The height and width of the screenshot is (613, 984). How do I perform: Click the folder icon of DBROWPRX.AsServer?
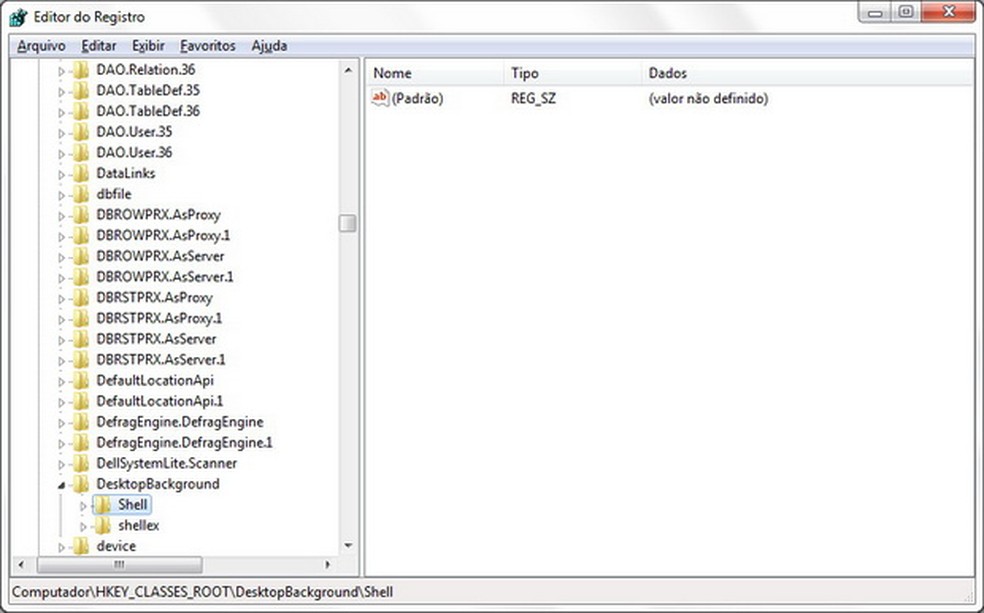[x=81, y=256]
